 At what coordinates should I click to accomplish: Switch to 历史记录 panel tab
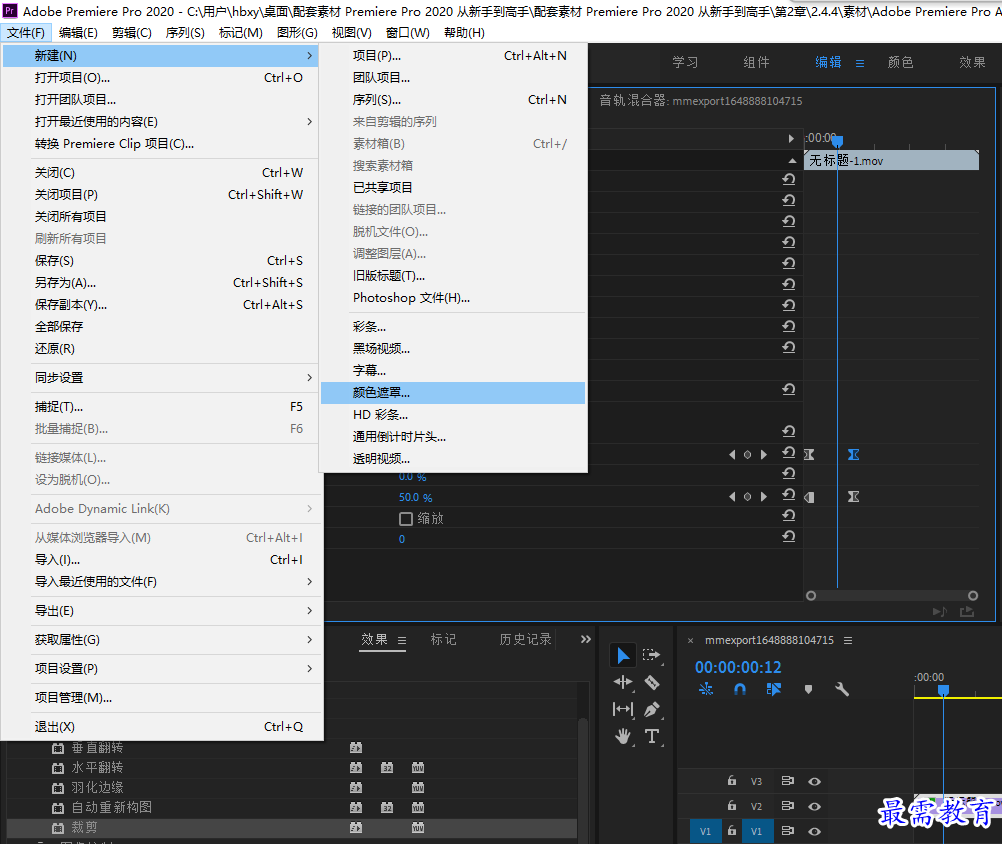525,640
